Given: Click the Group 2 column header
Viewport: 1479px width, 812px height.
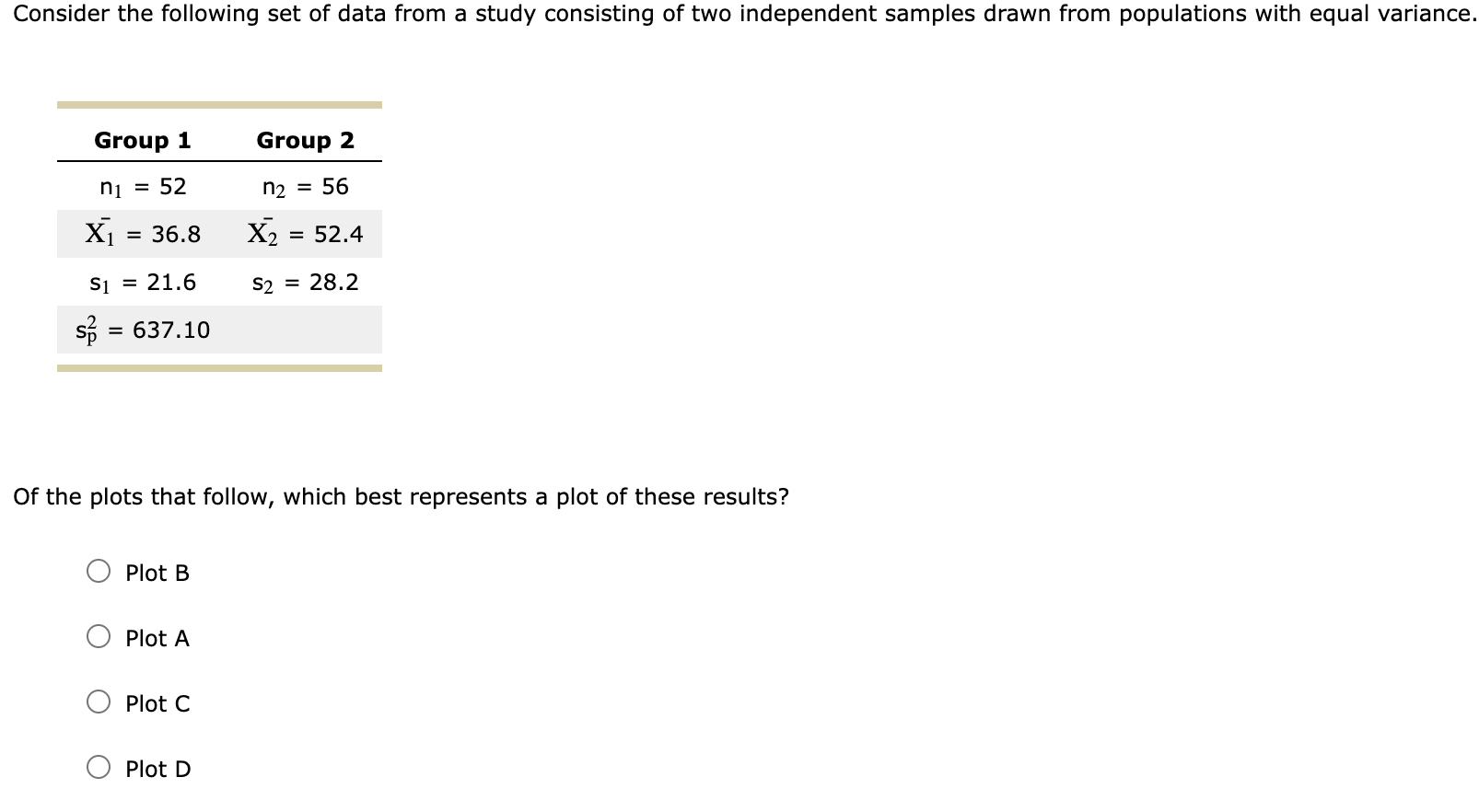Looking at the screenshot, I should 304,140.
